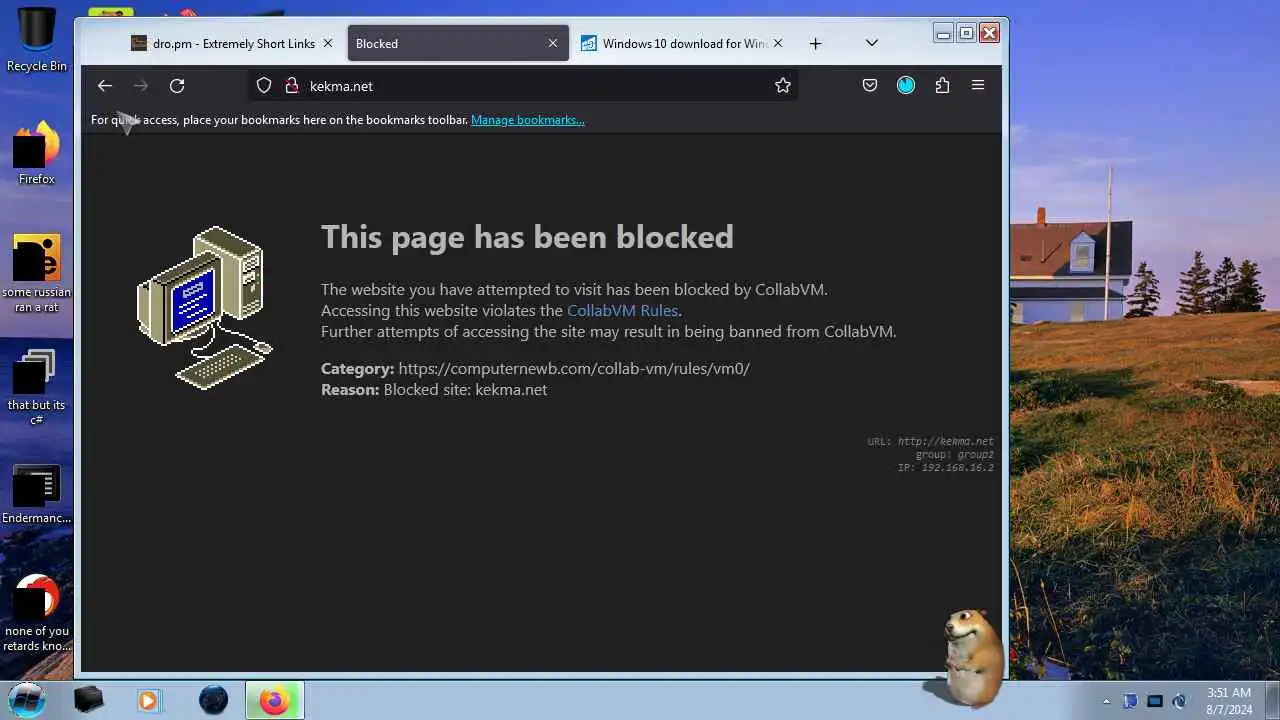
Task: Click the IP 192.168.16.2 text
Action: [945, 468]
